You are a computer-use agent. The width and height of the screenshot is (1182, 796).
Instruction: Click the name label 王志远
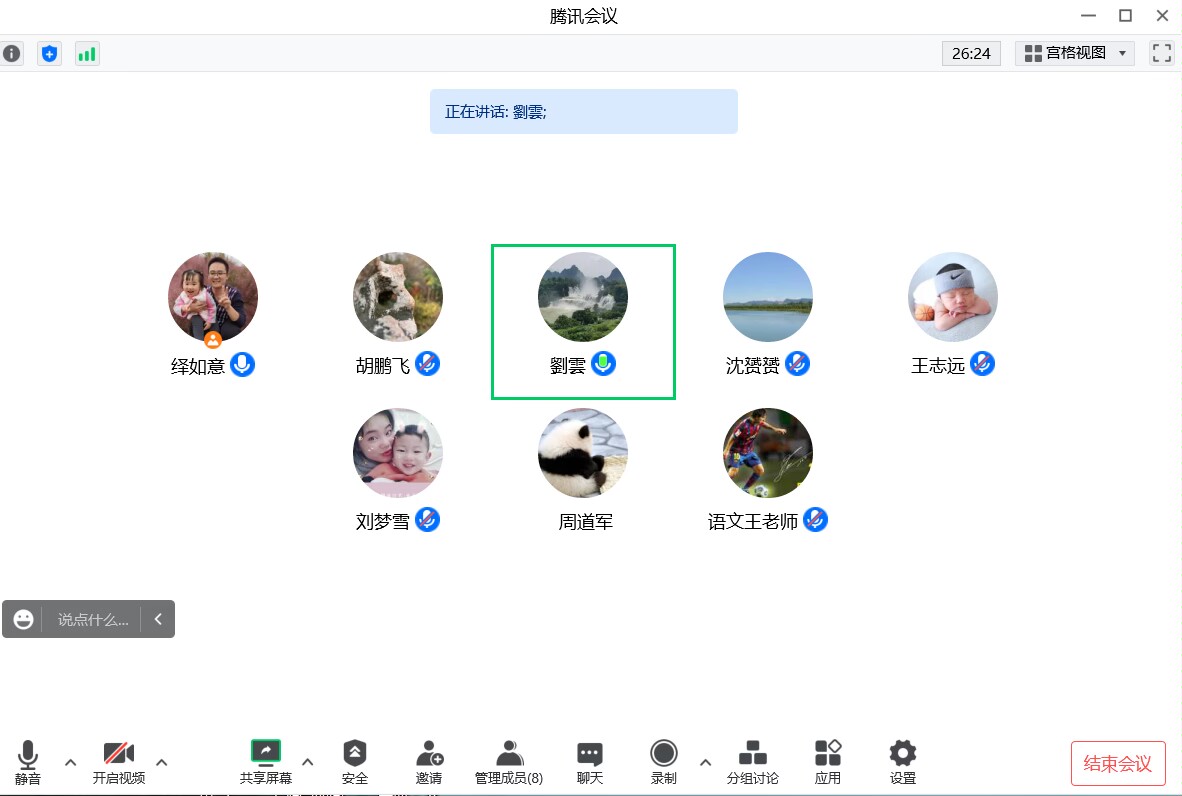pyautogui.click(x=938, y=366)
